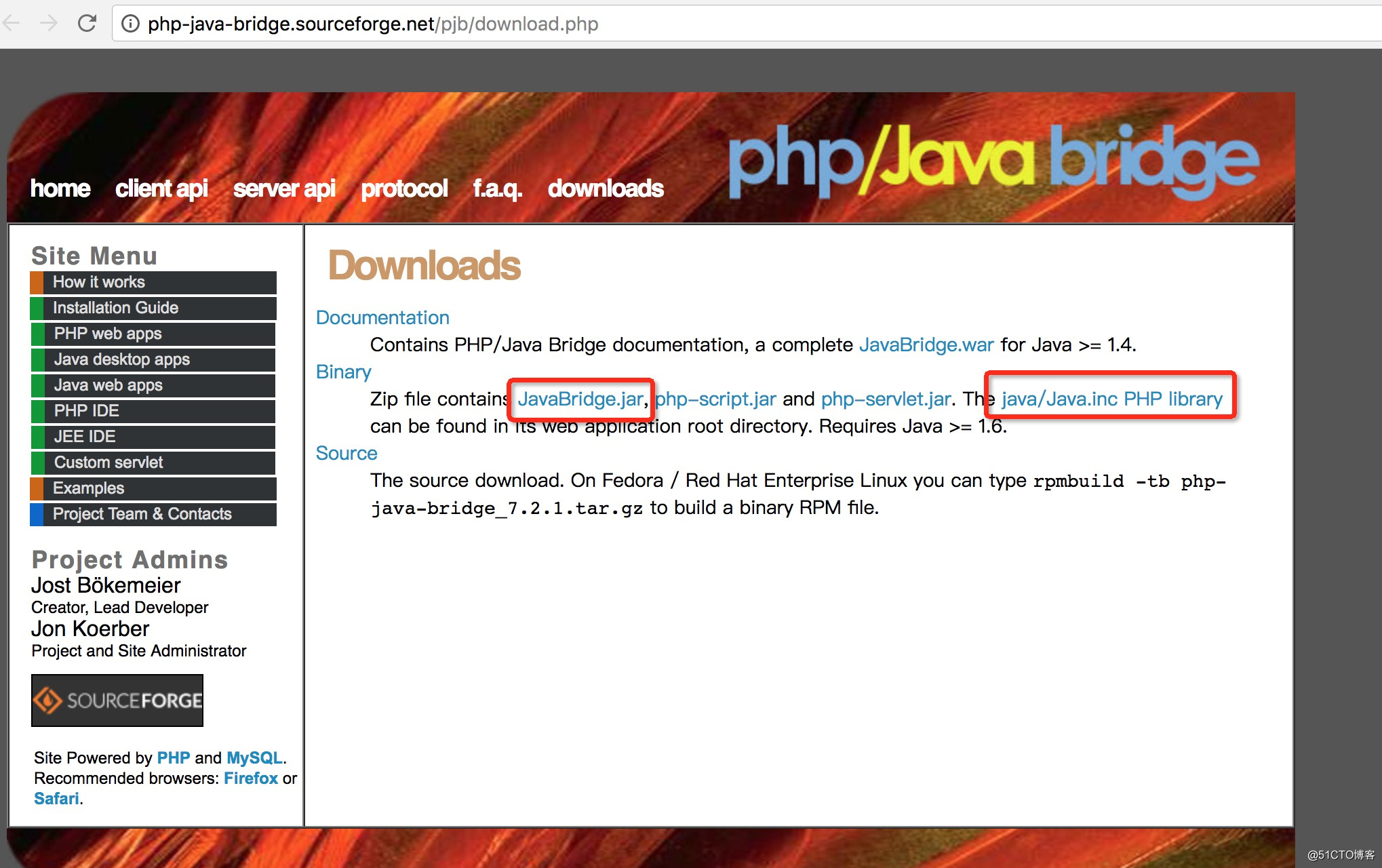Image resolution: width=1382 pixels, height=868 pixels.
Task: Click the name Jon Koerber
Action: tap(90, 628)
